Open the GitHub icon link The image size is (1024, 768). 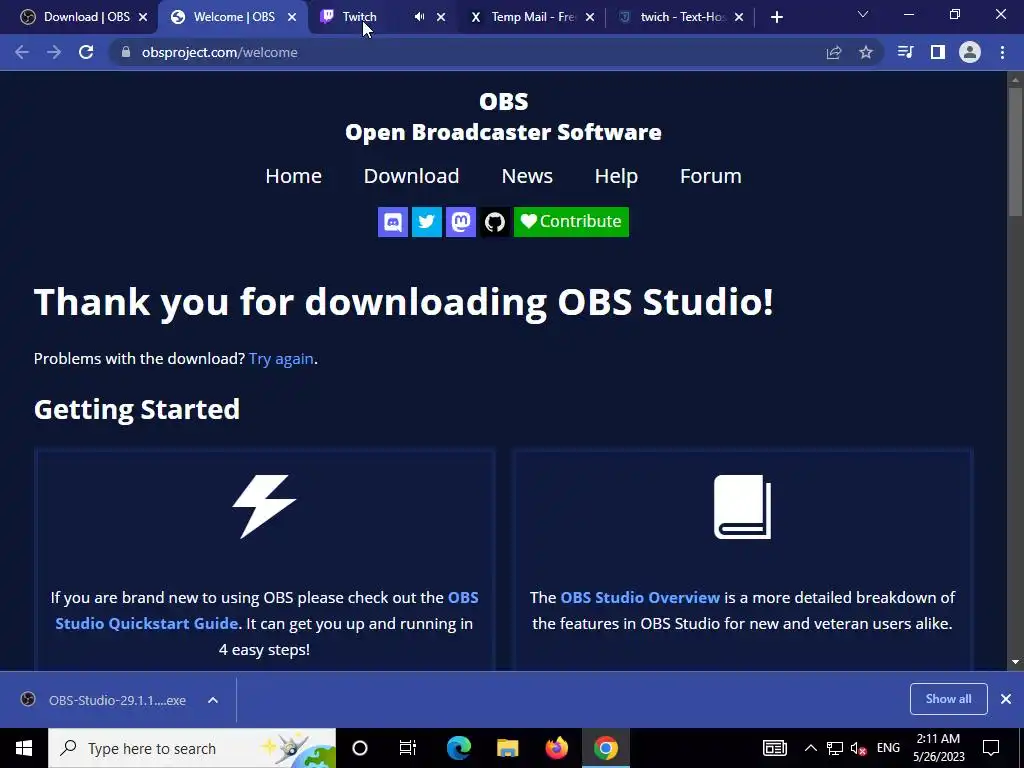(494, 222)
